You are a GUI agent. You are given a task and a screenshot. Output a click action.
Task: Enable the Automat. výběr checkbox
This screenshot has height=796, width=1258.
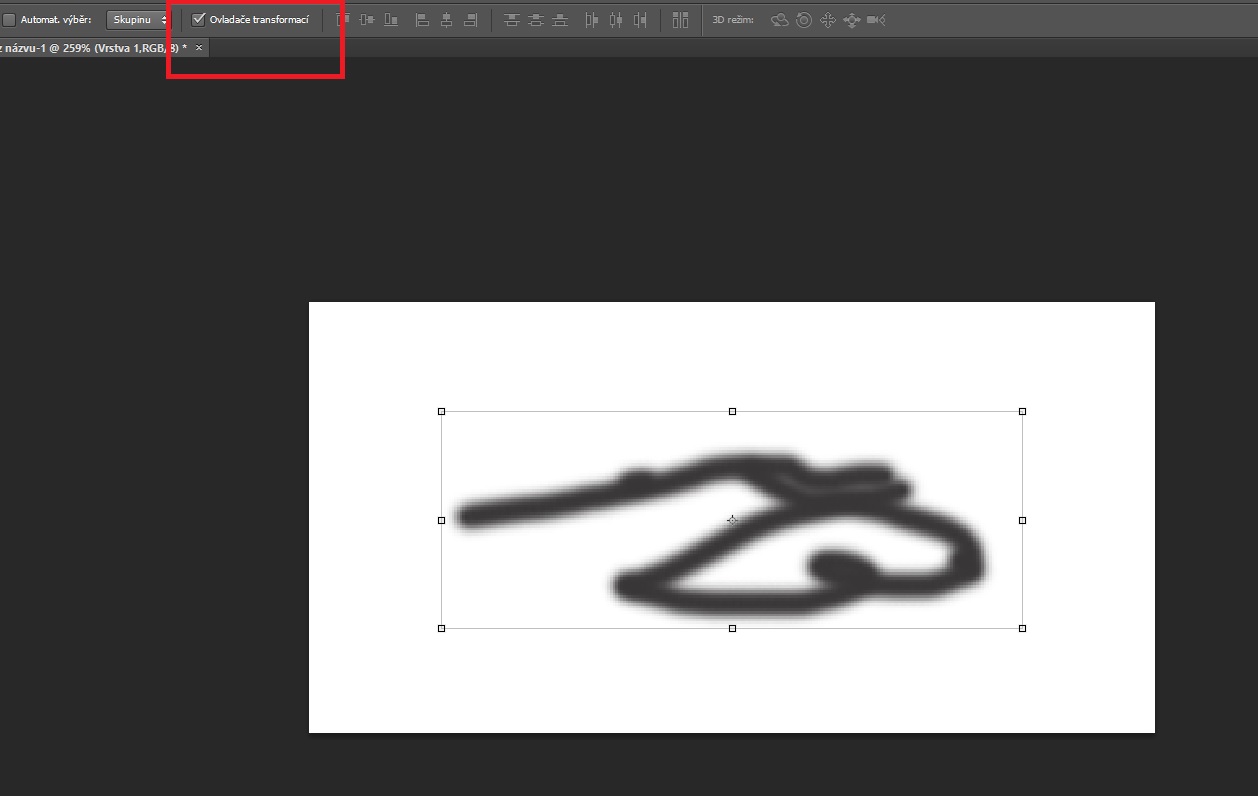coord(10,20)
